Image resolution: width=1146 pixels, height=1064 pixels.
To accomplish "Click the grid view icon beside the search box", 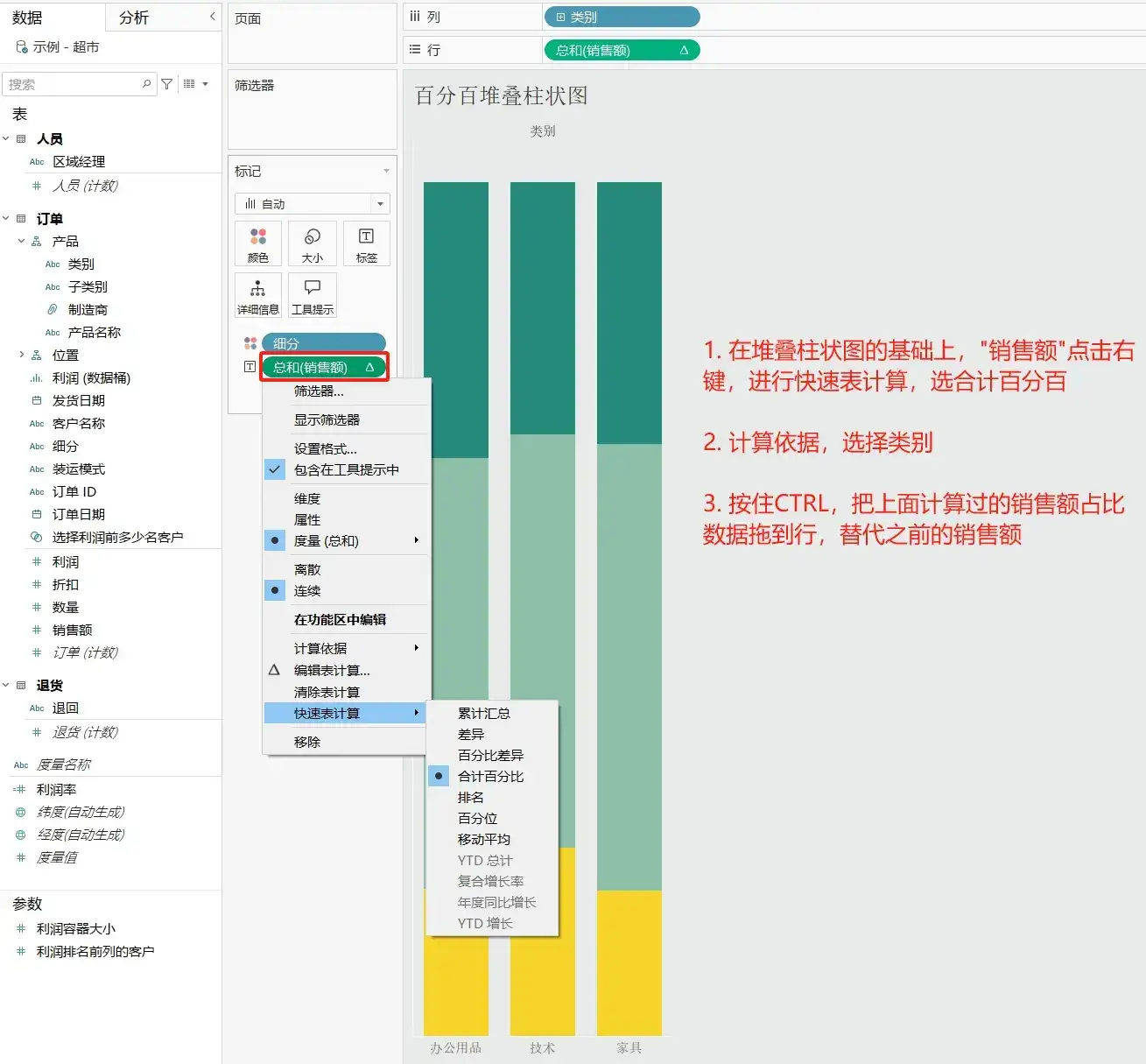I will point(189,83).
